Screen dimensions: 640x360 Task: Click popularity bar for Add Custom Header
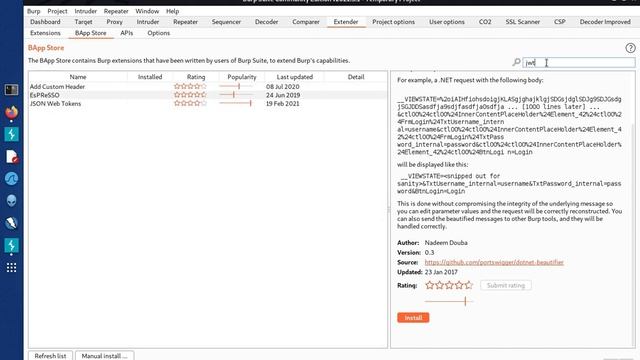[x=236, y=86]
